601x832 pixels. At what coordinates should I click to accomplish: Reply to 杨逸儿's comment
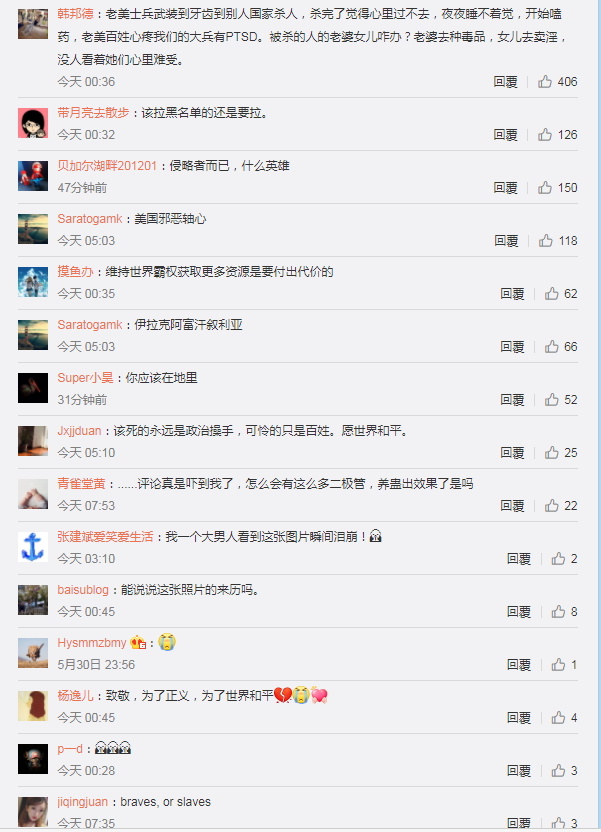(x=519, y=718)
